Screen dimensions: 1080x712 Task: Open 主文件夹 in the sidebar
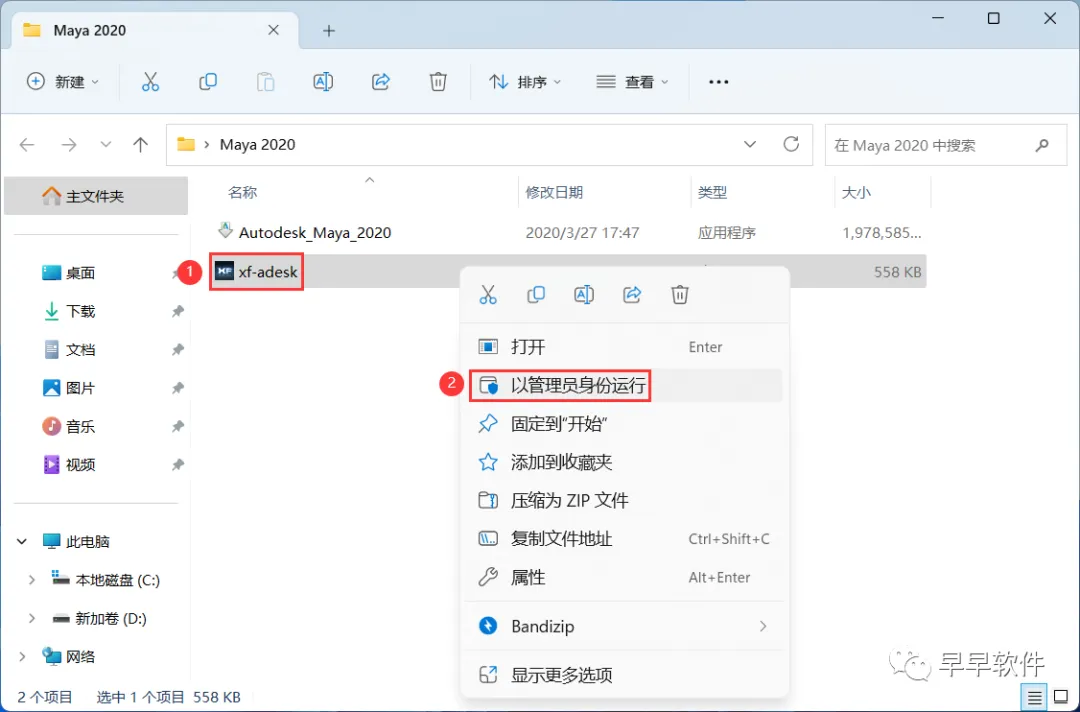click(96, 196)
